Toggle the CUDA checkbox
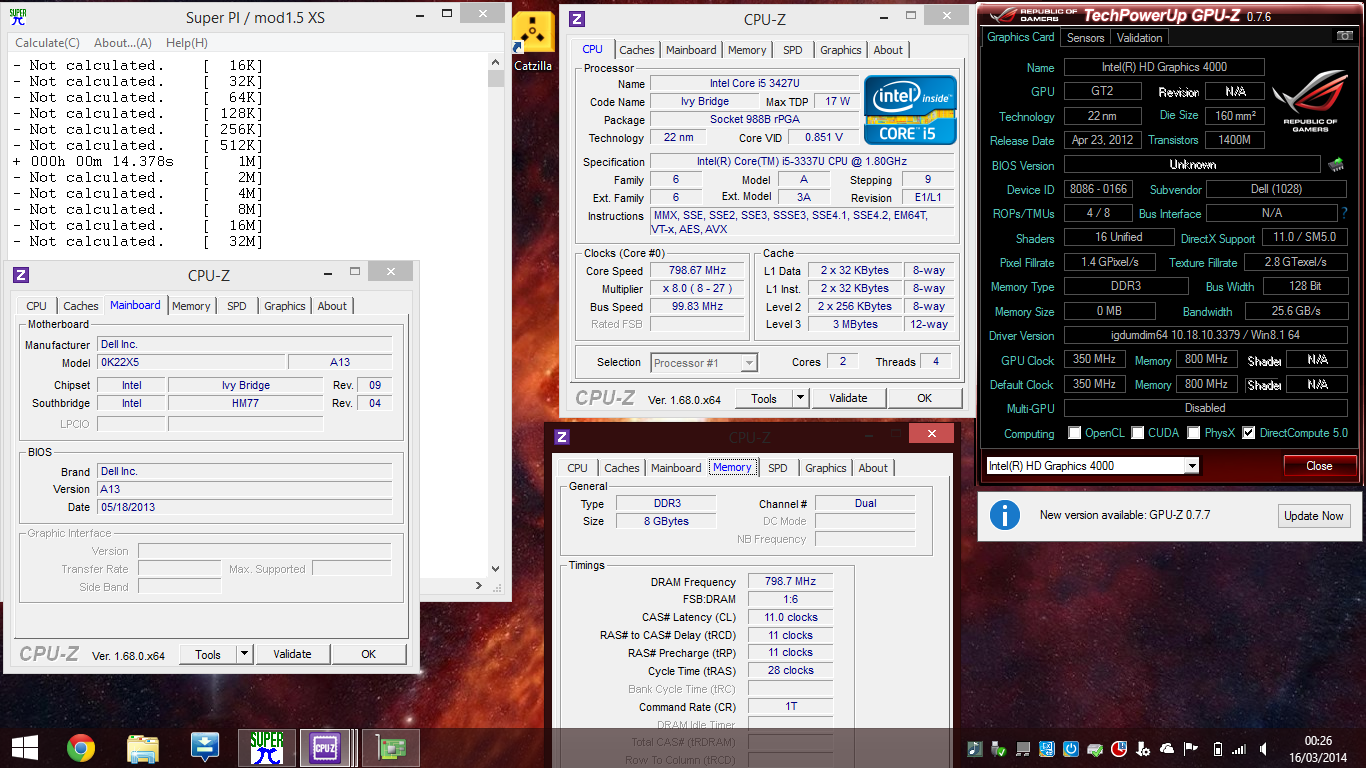The height and width of the screenshot is (768, 1366). (x=1138, y=433)
